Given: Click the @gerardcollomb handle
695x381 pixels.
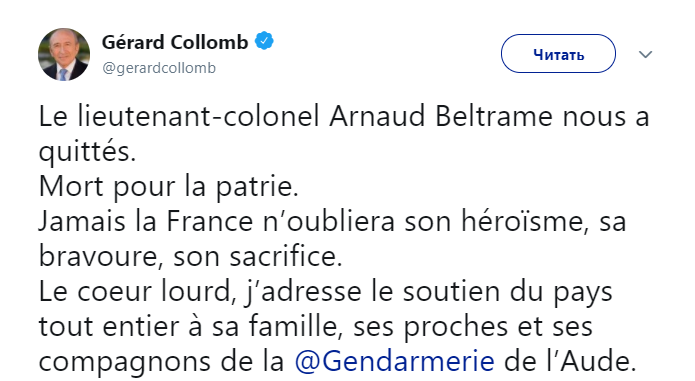Looking at the screenshot, I should [x=159, y=68].
